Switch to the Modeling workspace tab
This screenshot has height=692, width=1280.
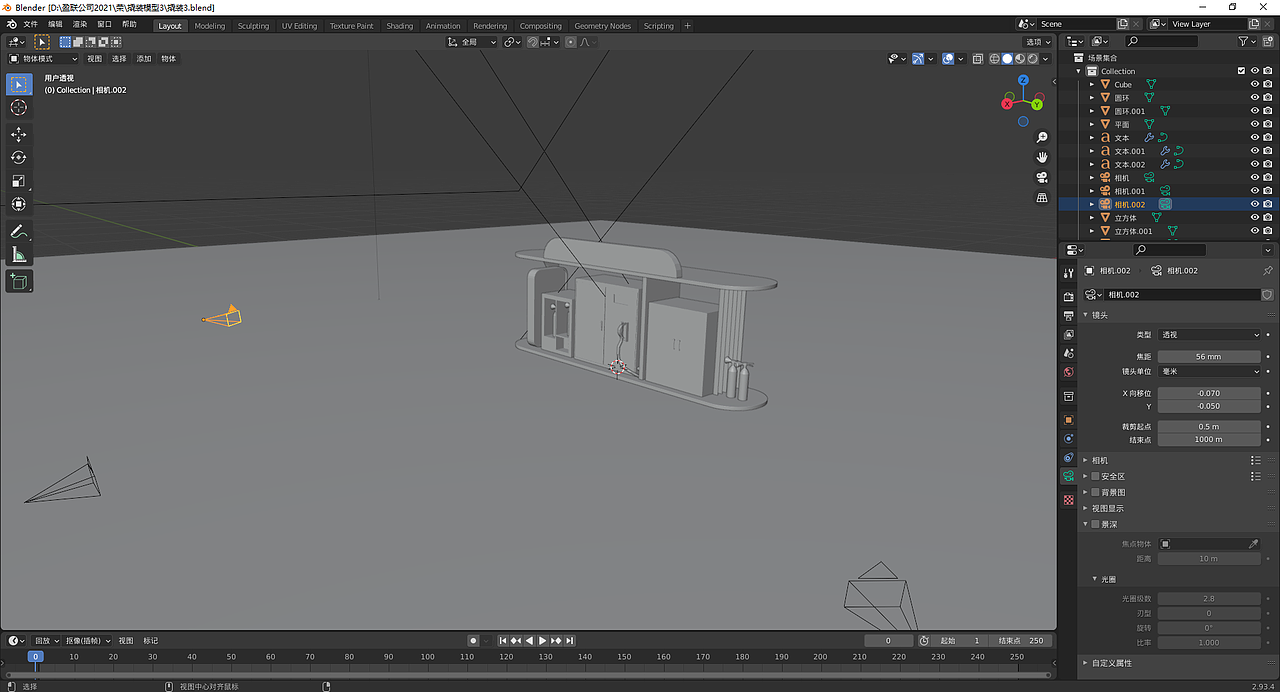click(210, 26)
